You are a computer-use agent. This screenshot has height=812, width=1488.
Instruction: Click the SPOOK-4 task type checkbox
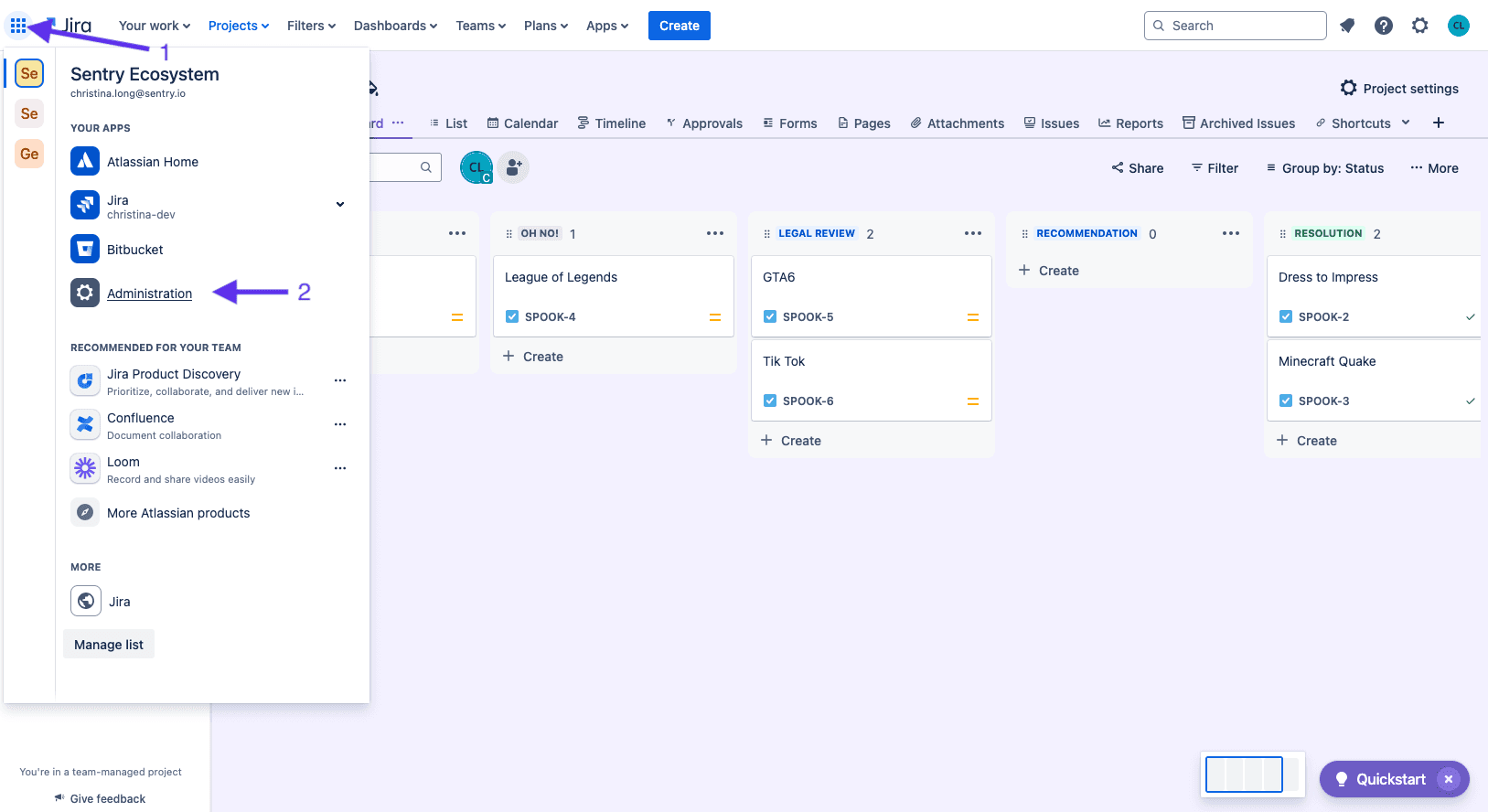pos(512,317)
